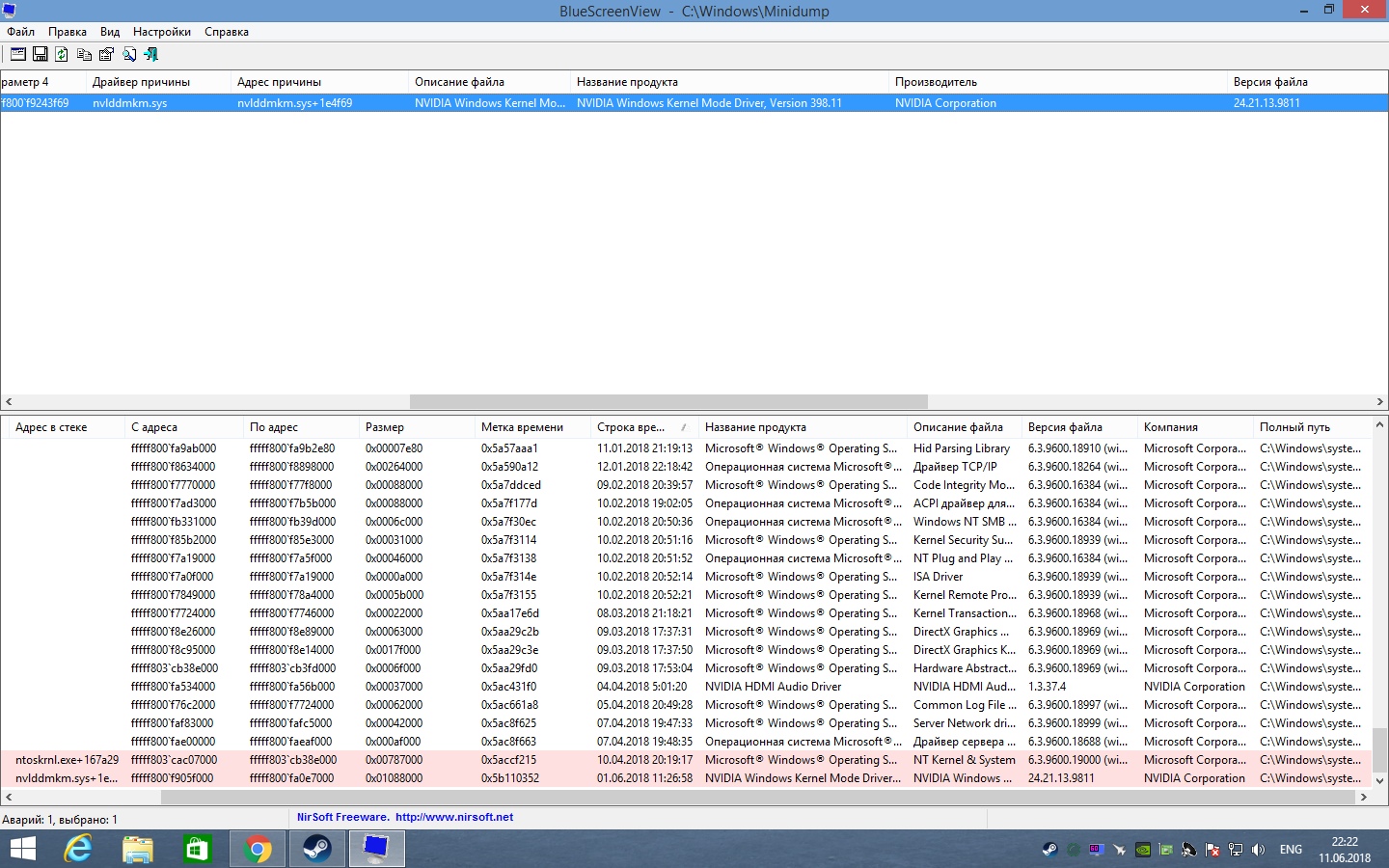1389x868 pixels.
Task: Click the Exit door toolbar icon
Action: 151,54
